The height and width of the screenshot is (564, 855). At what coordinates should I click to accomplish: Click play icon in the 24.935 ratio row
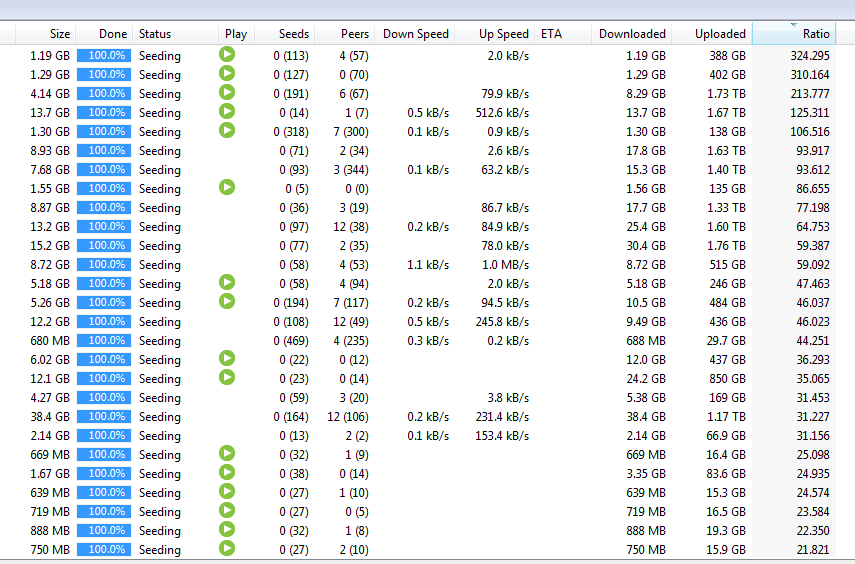[x=227, y=472]
